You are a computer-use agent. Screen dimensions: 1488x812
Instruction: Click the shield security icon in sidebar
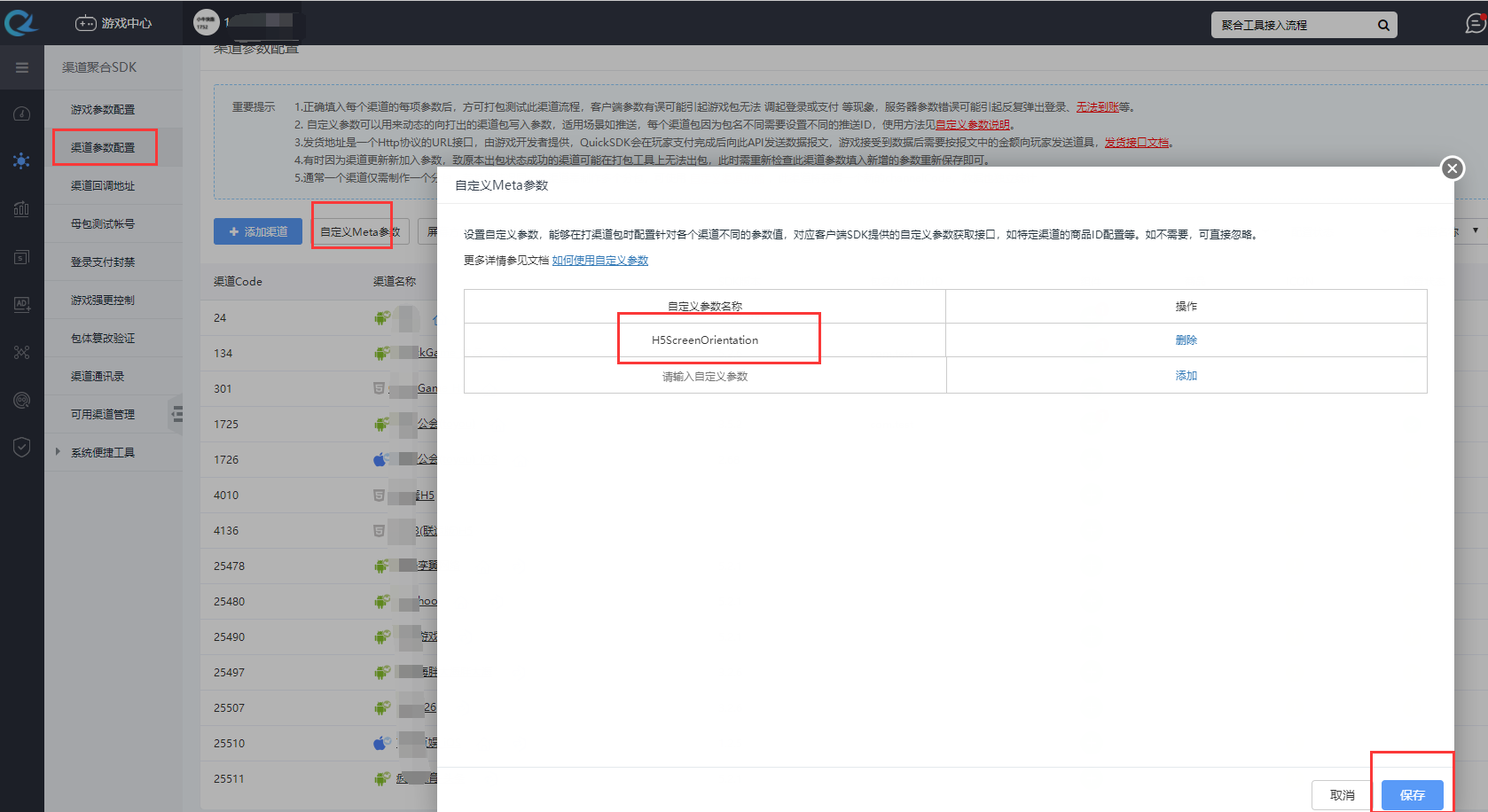(x=22, y=447)
